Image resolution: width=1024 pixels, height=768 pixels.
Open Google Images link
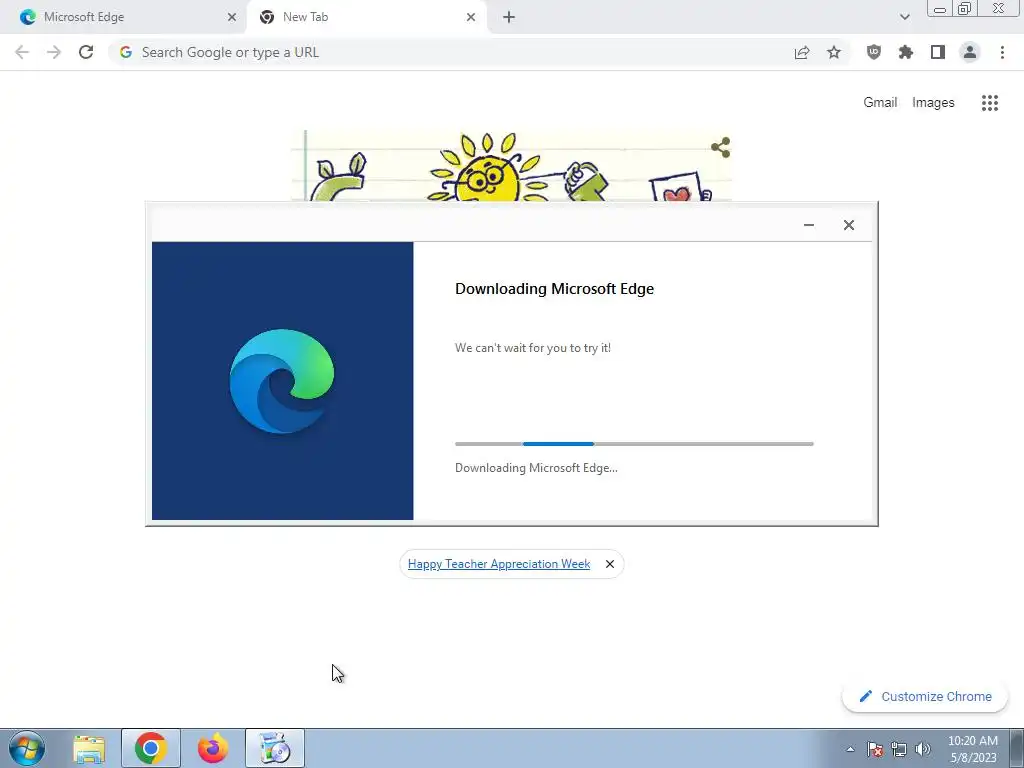point(933,103)
